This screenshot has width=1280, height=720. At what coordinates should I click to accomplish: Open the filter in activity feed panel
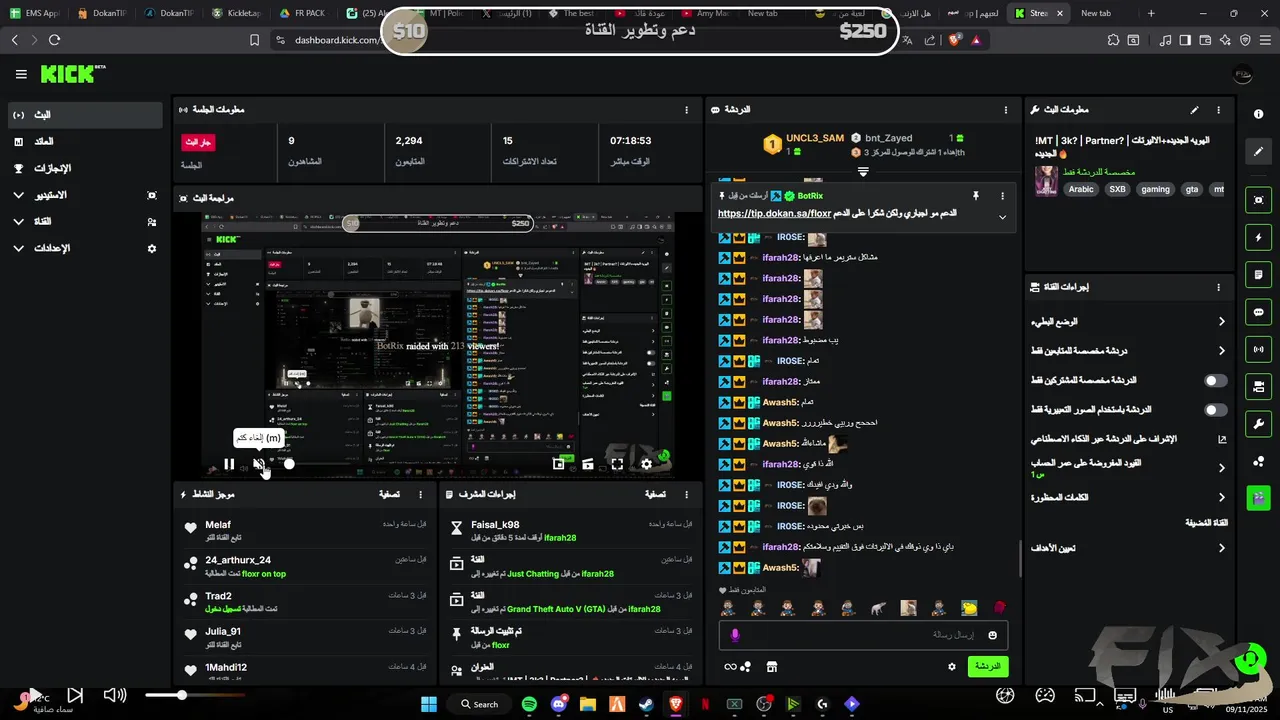click(390, 495)
